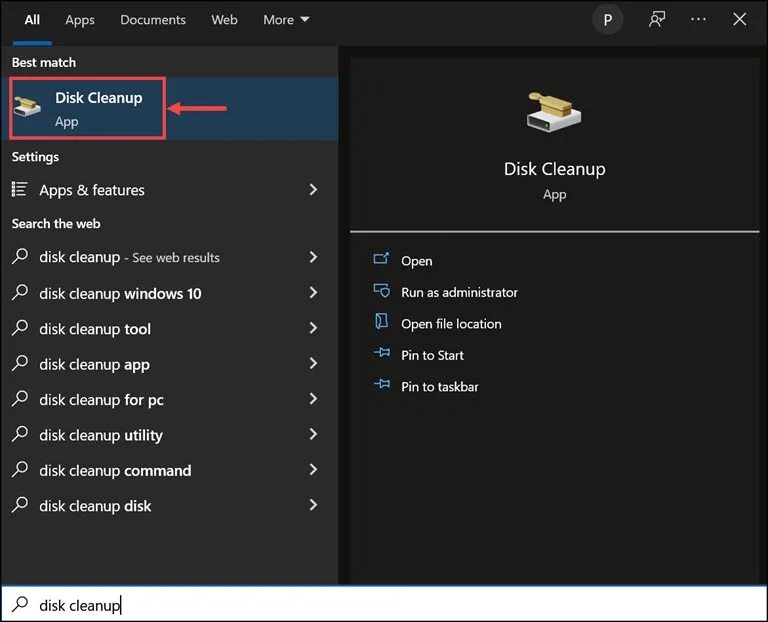Switch to the Apps tab
Screen dimensions: 768x622
click(x=80, y=20)
